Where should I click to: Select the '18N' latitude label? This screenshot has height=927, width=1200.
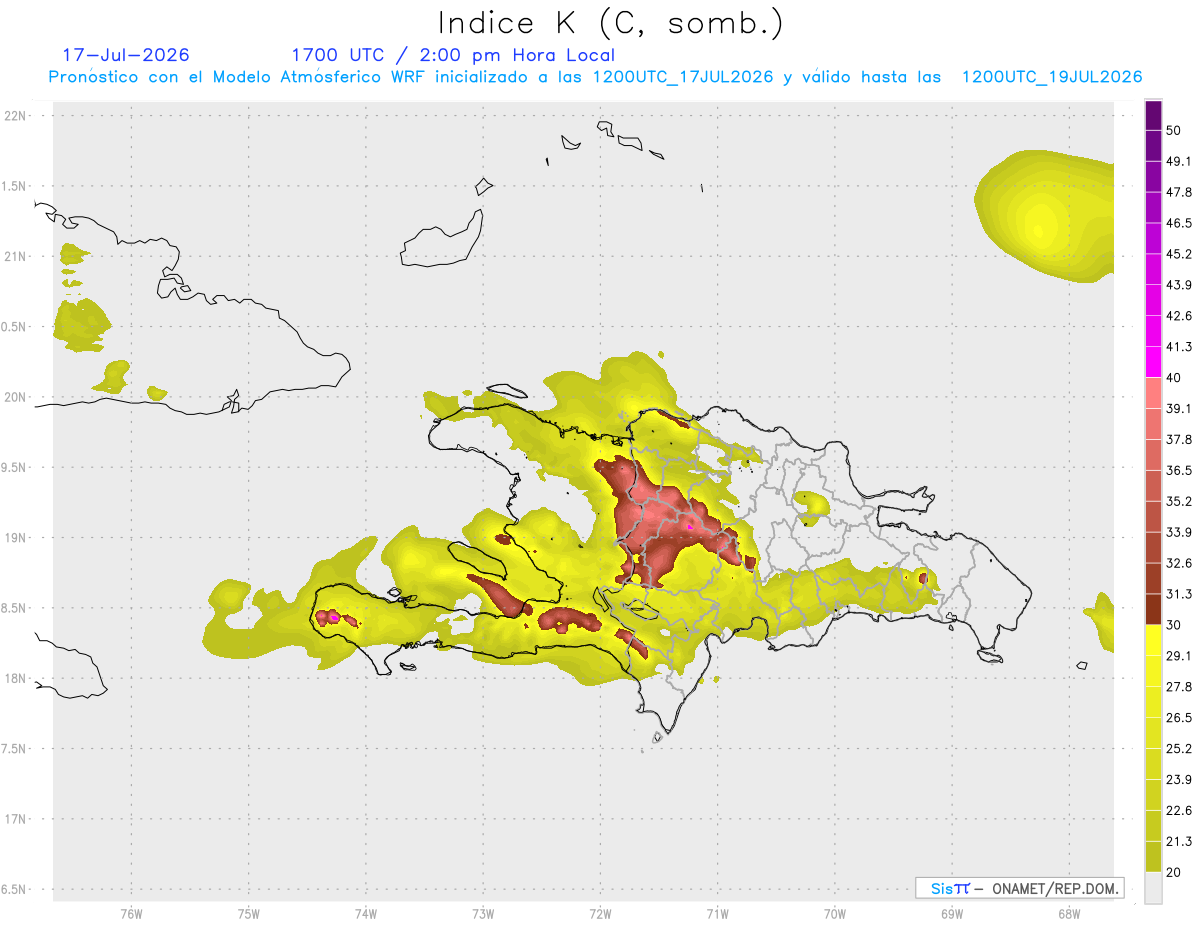coord(17,678)
